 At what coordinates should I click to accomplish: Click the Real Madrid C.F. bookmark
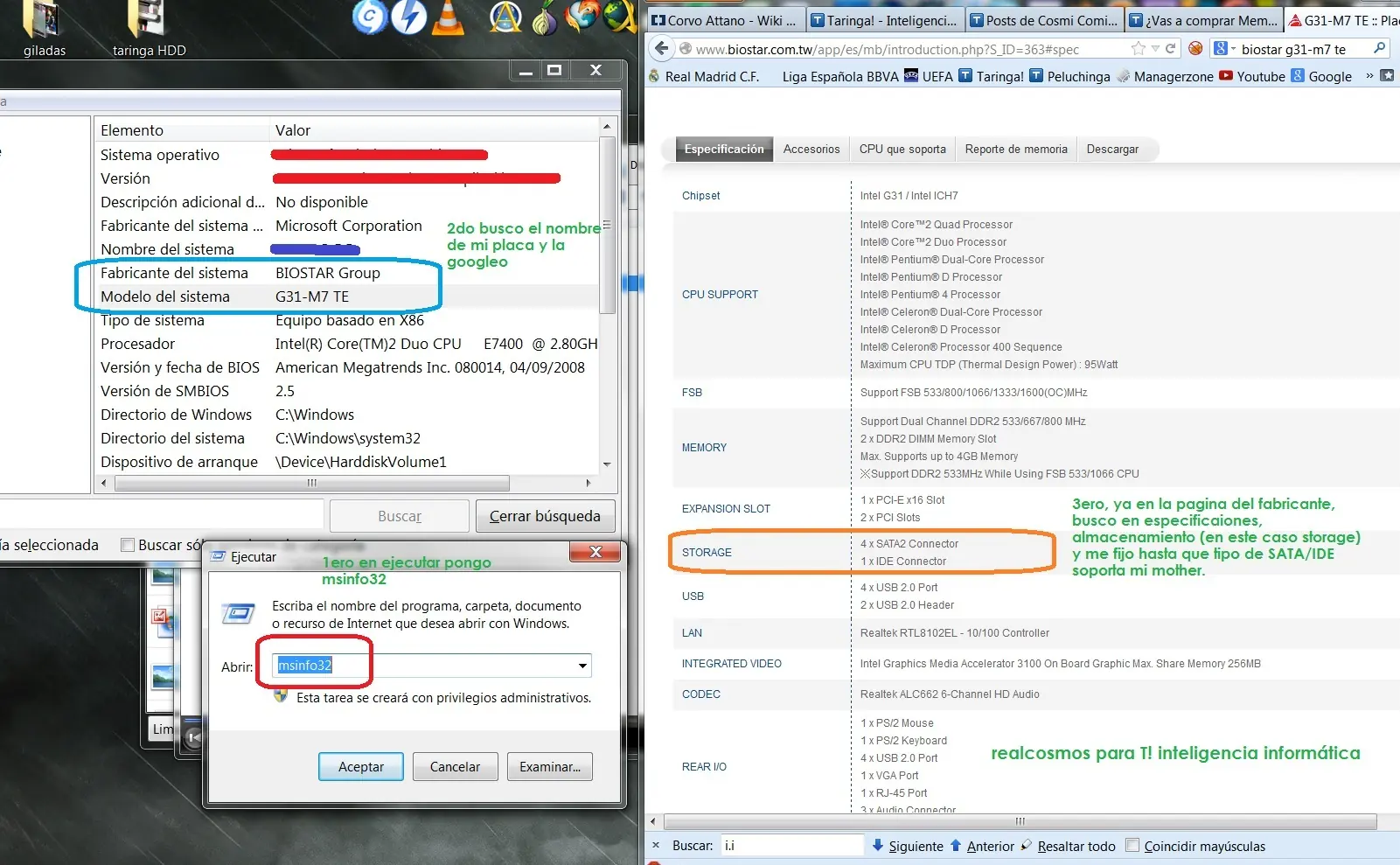705,76
